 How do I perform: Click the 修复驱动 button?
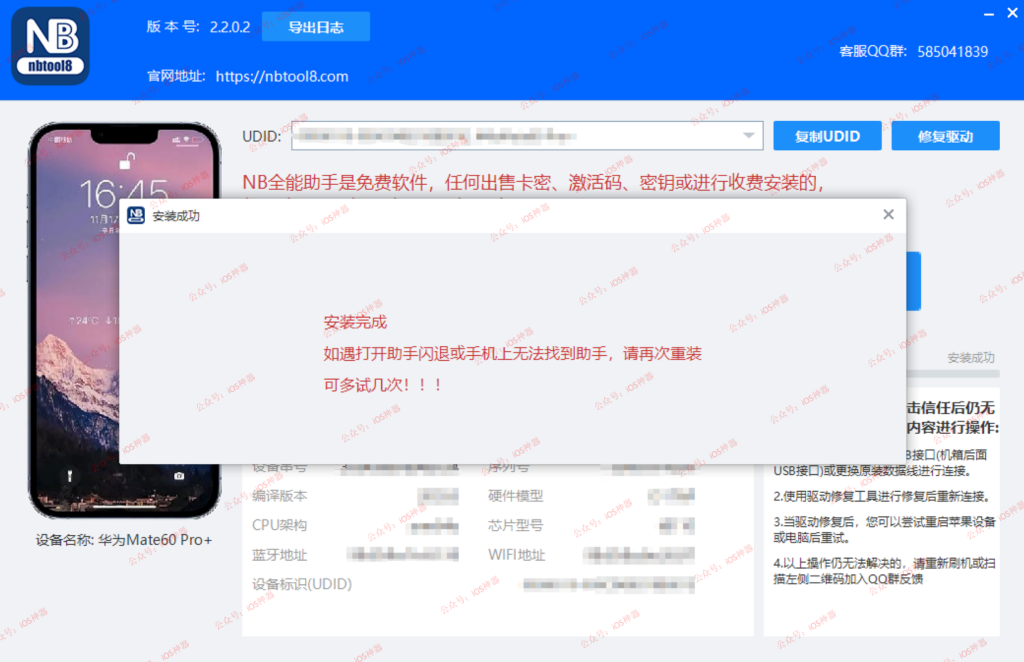(x=945, y=136)
